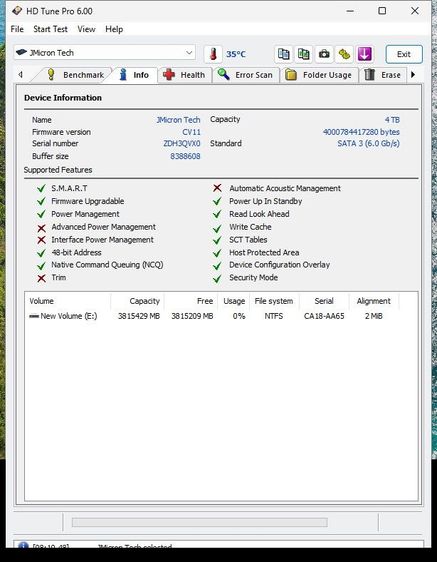Select the Info tab
Image resolution: width=437 pixels, height=562 pixels.
click(135, 75)
